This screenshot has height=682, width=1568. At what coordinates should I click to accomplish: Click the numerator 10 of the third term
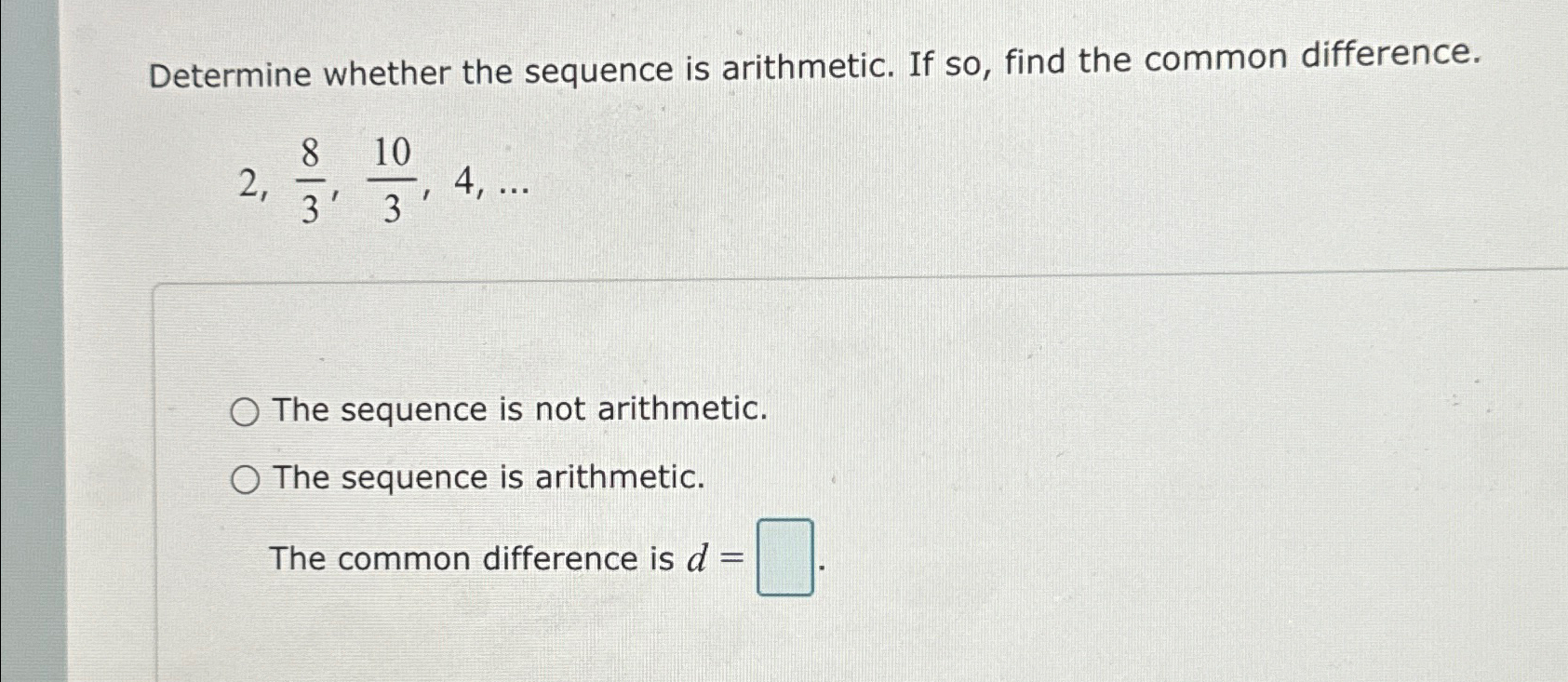[x=393, y=154]
